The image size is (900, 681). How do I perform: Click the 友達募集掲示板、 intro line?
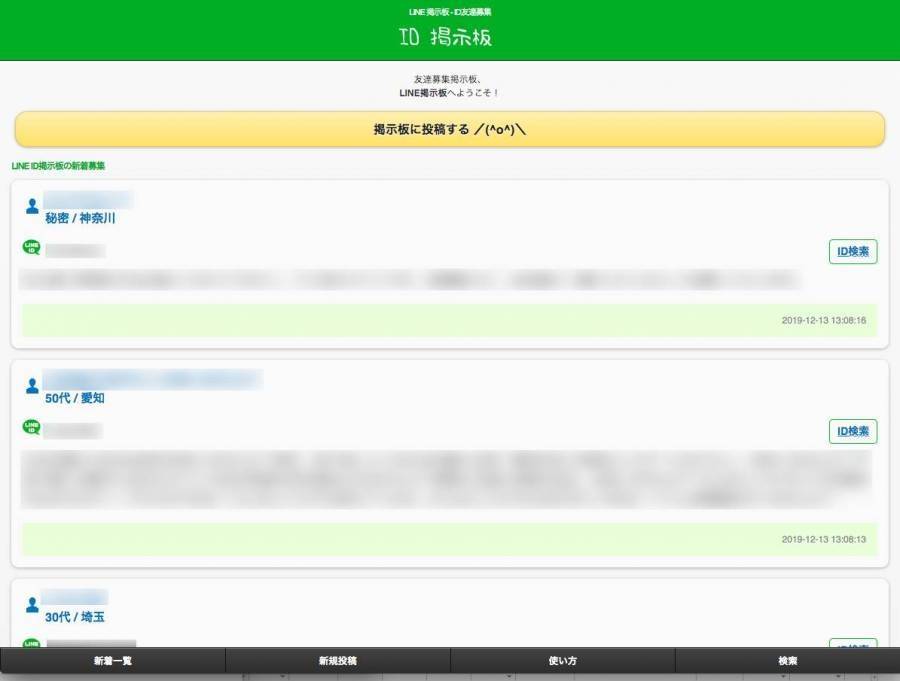click(x=447, y=79)
